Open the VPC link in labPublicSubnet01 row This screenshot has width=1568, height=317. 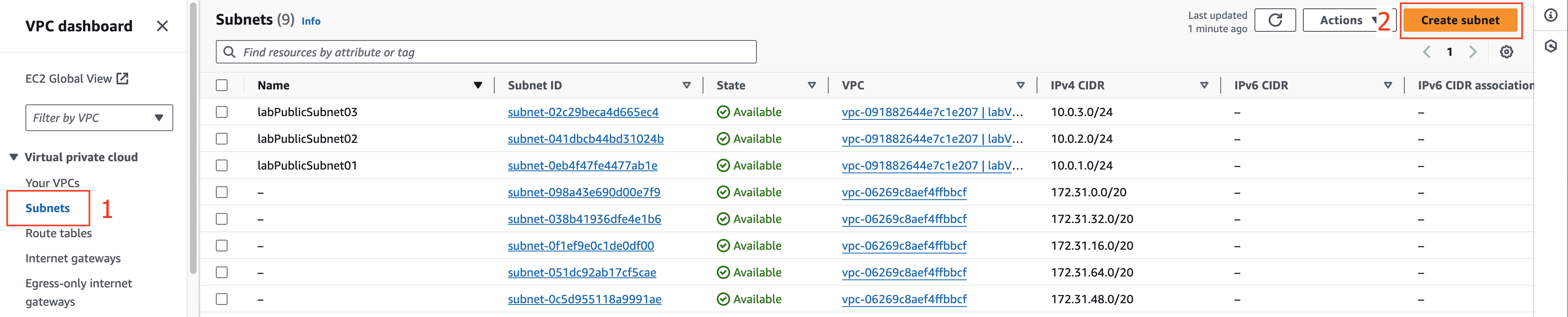click(932, 165)
